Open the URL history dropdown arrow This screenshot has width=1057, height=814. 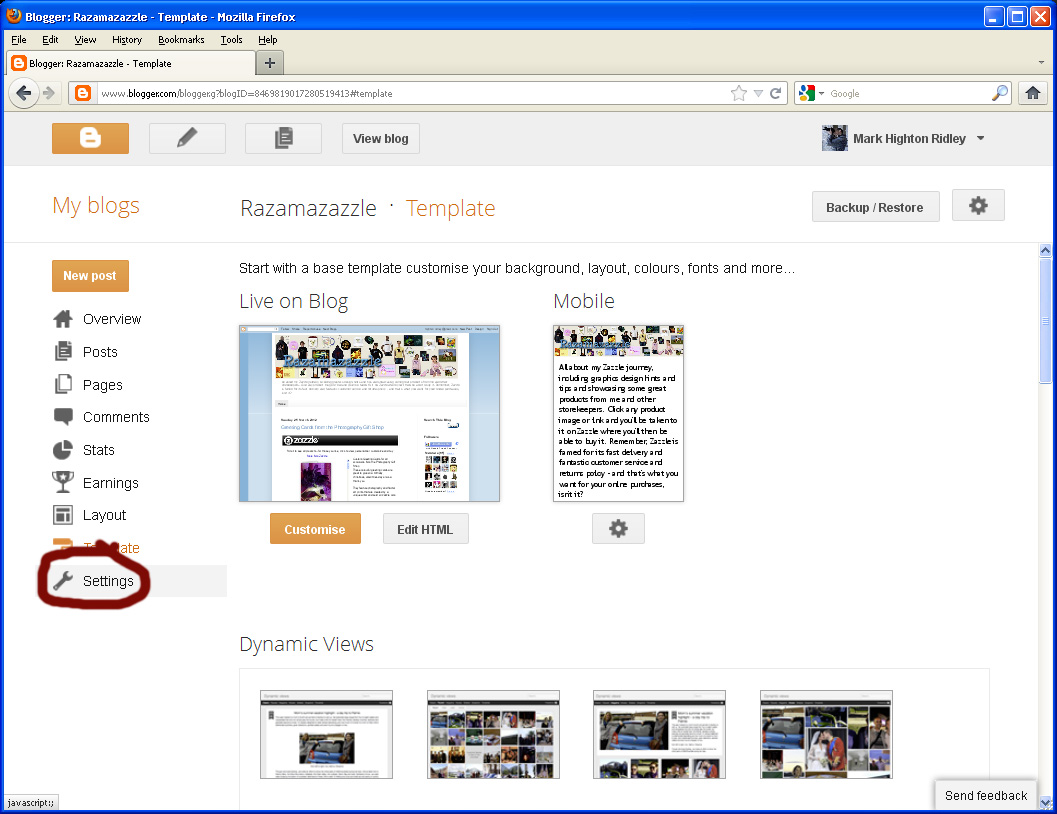pyautogui.click(x=758, y=94)
